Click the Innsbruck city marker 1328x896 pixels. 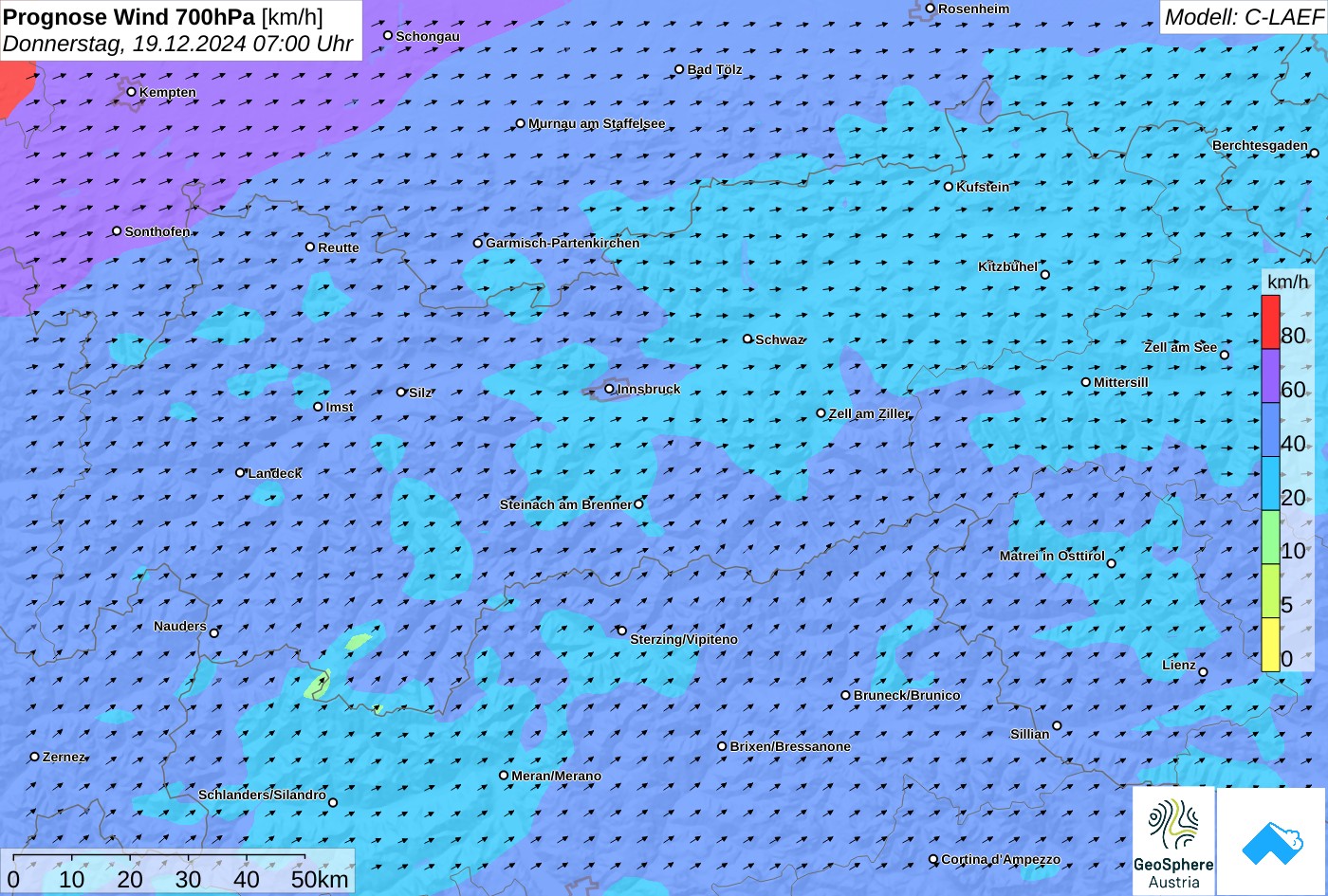(x=609, y=389)
